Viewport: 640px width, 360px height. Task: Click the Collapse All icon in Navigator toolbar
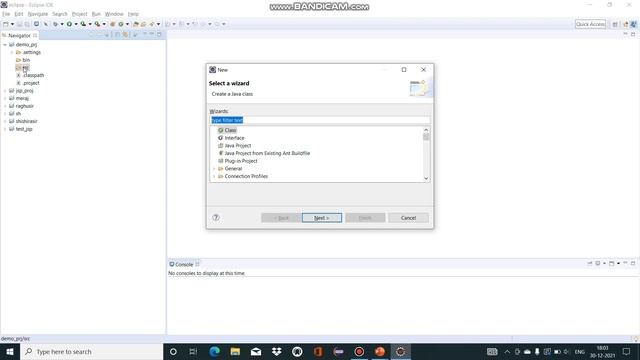click(x=118, y=35)
